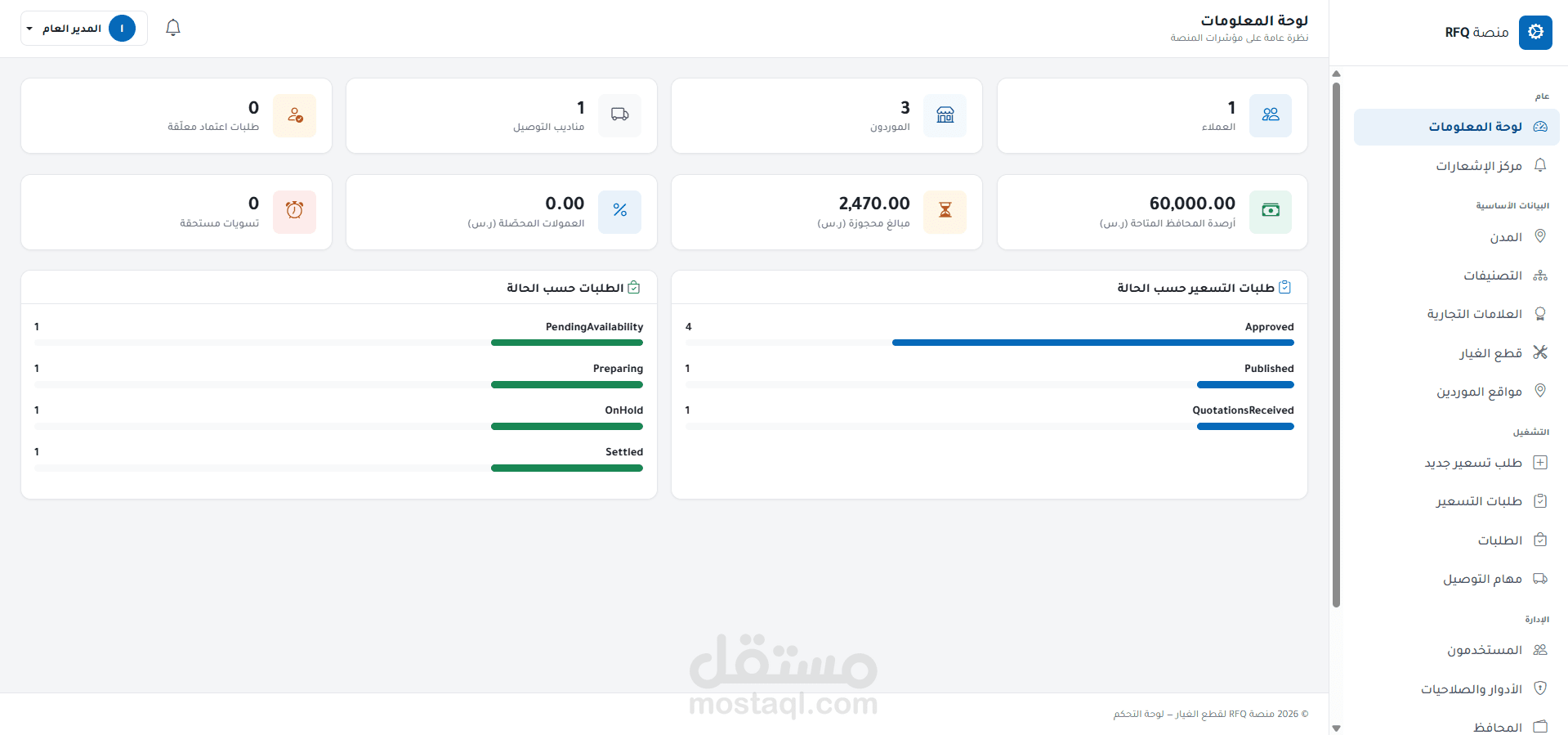1568x735 pixels.
Task: Click the العلامات التجارية badge icon
Action: tap(1540, 314)
